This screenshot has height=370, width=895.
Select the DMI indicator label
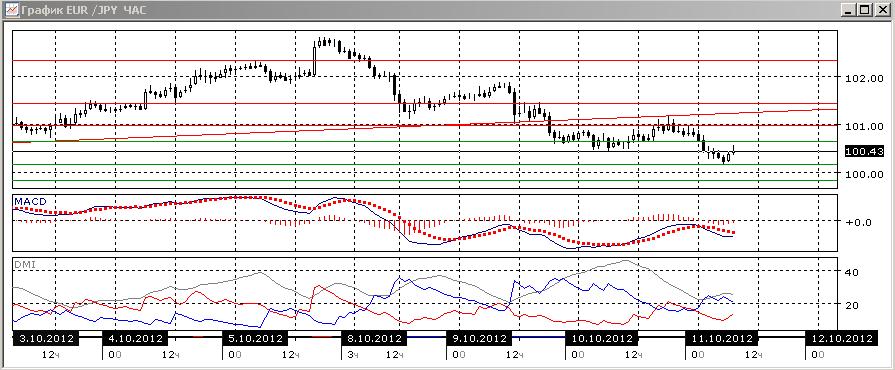25,264
